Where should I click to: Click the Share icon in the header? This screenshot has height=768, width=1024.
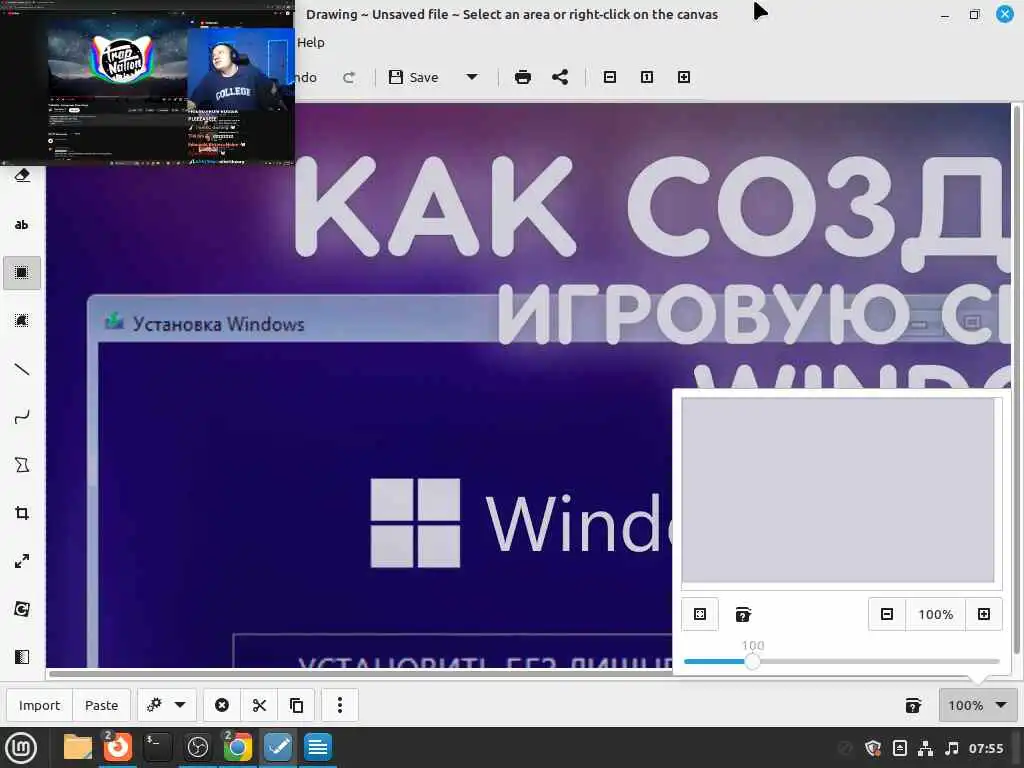pos(560,78)
